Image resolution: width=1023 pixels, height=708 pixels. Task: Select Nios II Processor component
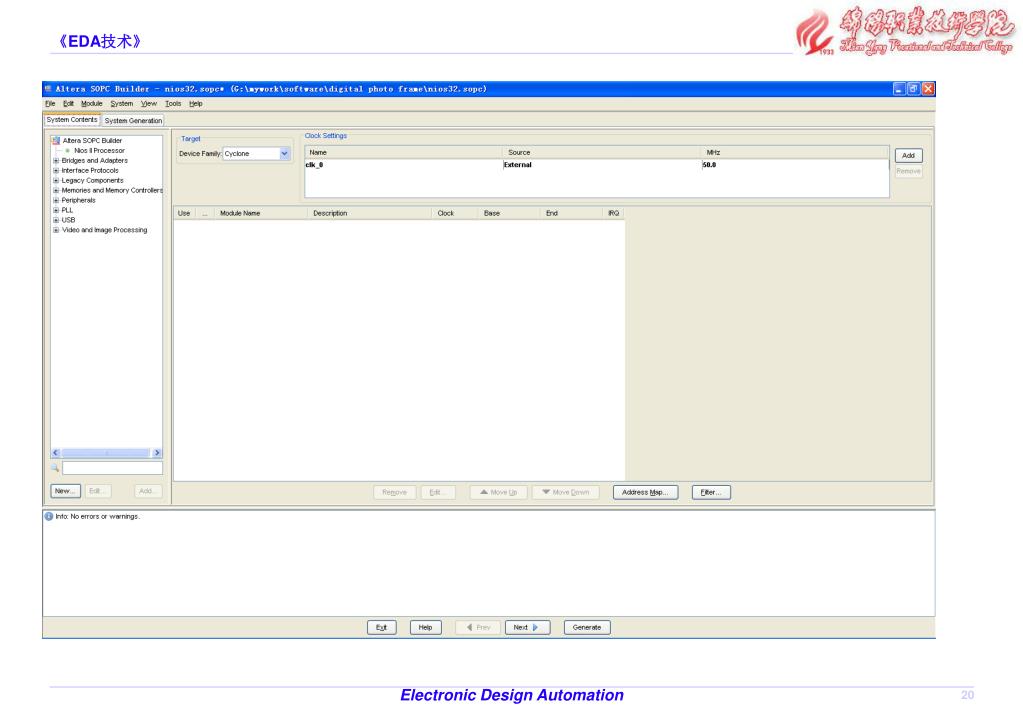[x=99, y=151]
